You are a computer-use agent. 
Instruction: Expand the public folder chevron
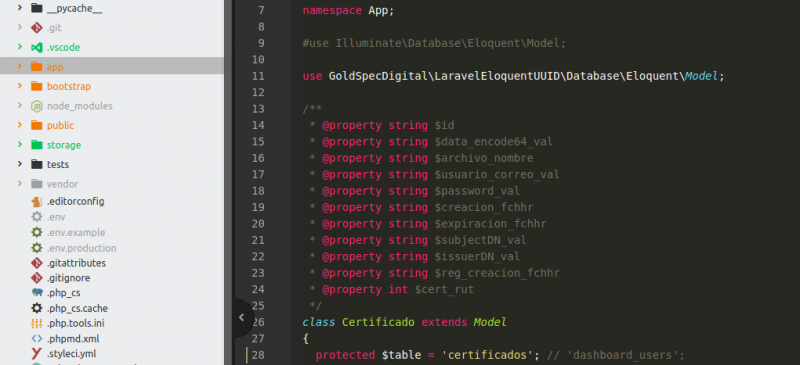[x=19, y=125]
